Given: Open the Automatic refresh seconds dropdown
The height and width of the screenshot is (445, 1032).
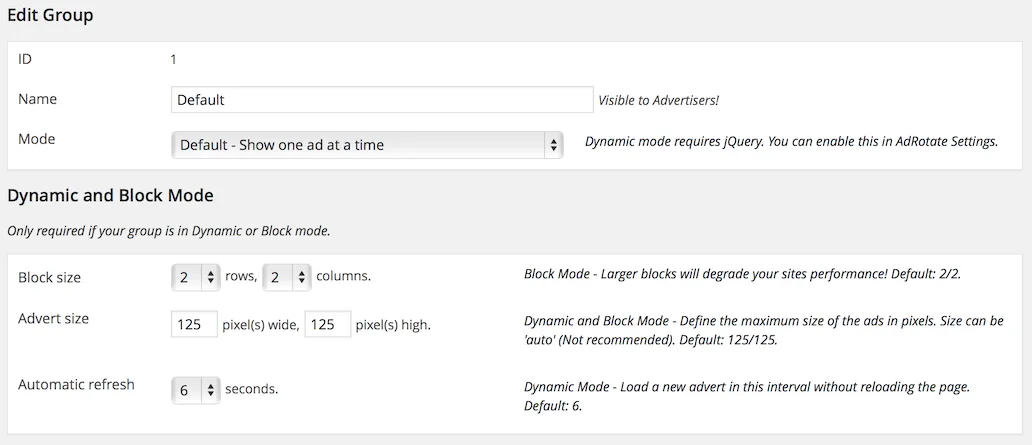Looking at the screenshot, I should pyautogui.click(x=195, y=390).
